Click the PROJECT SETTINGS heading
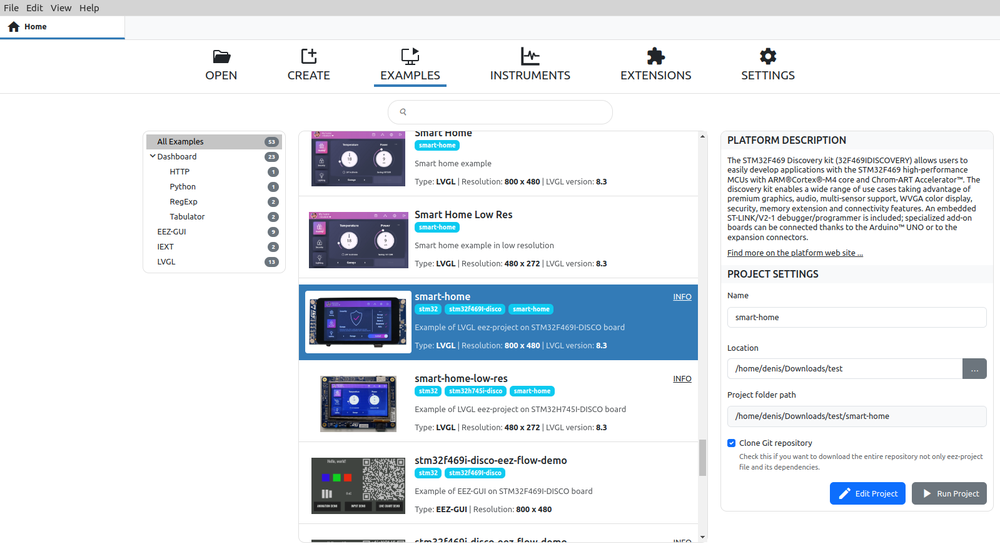 tap(772, 274)
